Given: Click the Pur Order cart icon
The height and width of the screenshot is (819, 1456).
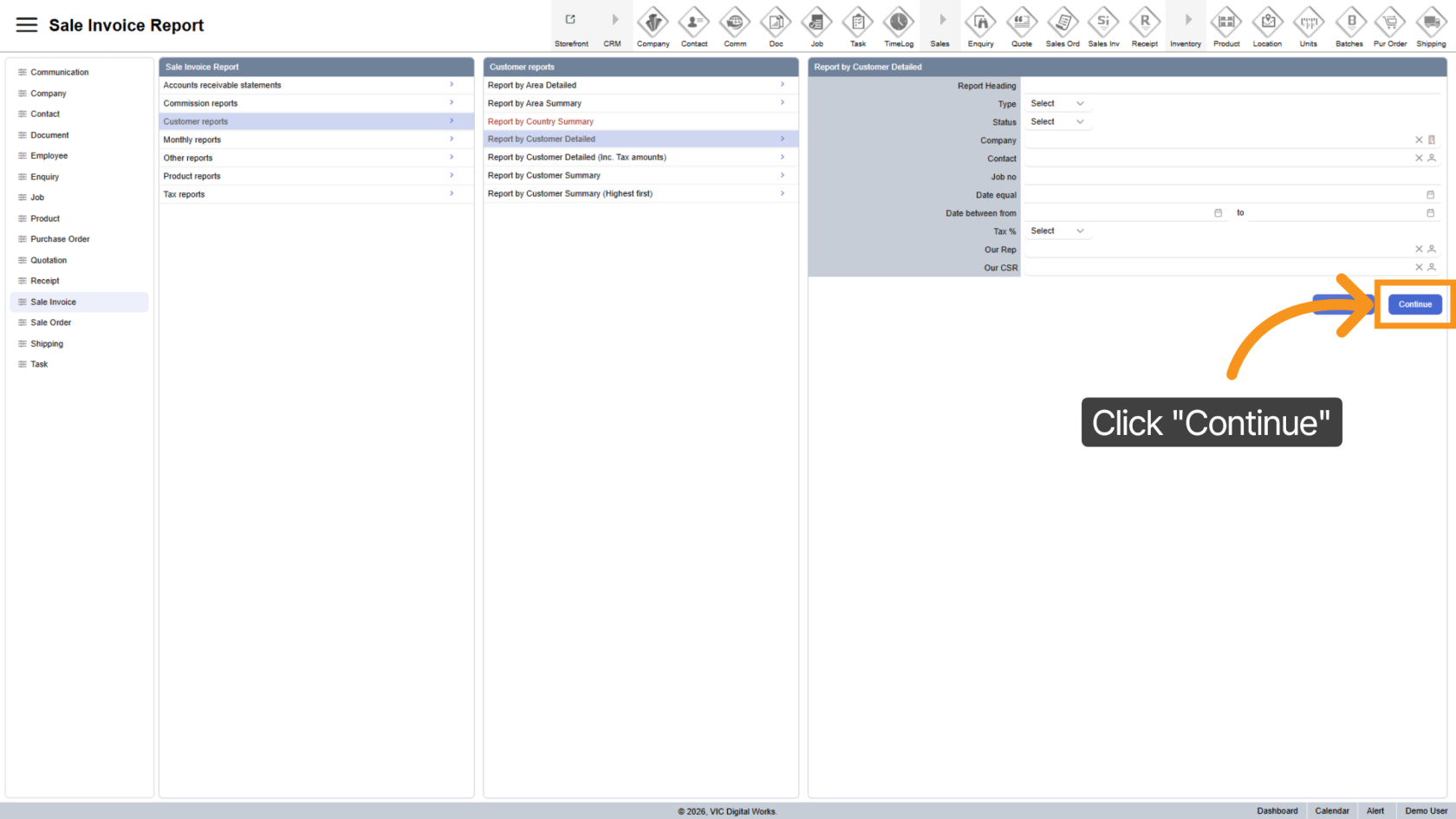Looking at the screenshot, I should tap(1390, 22).
